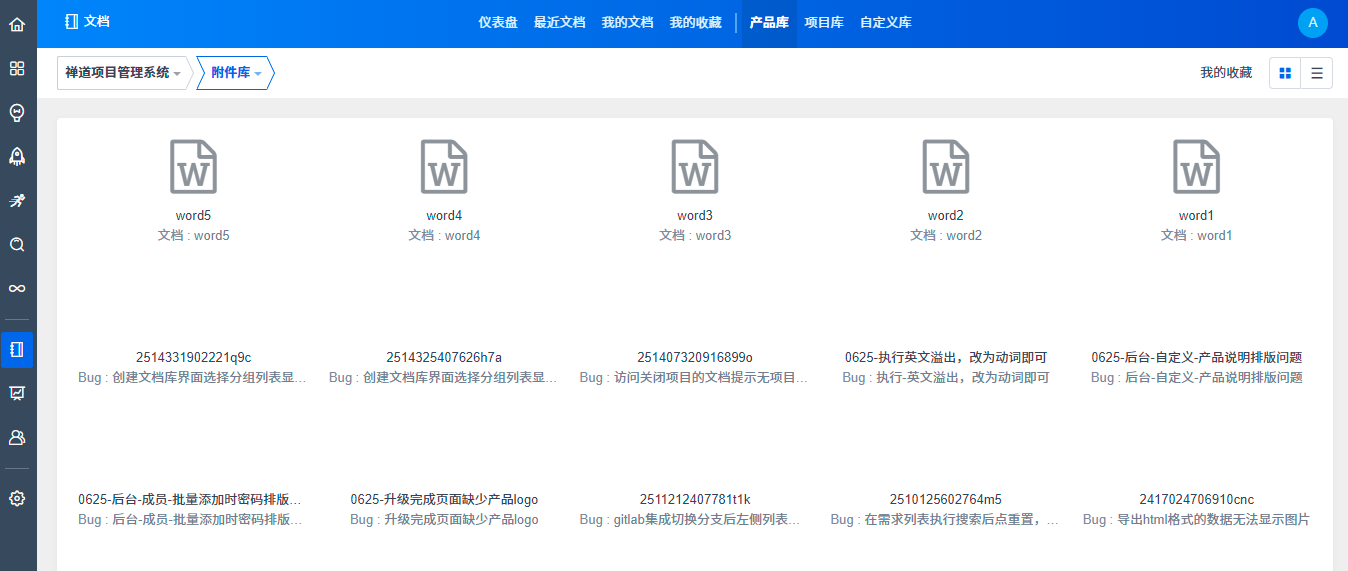Select the 自定义库 tab

coord(886,22)
